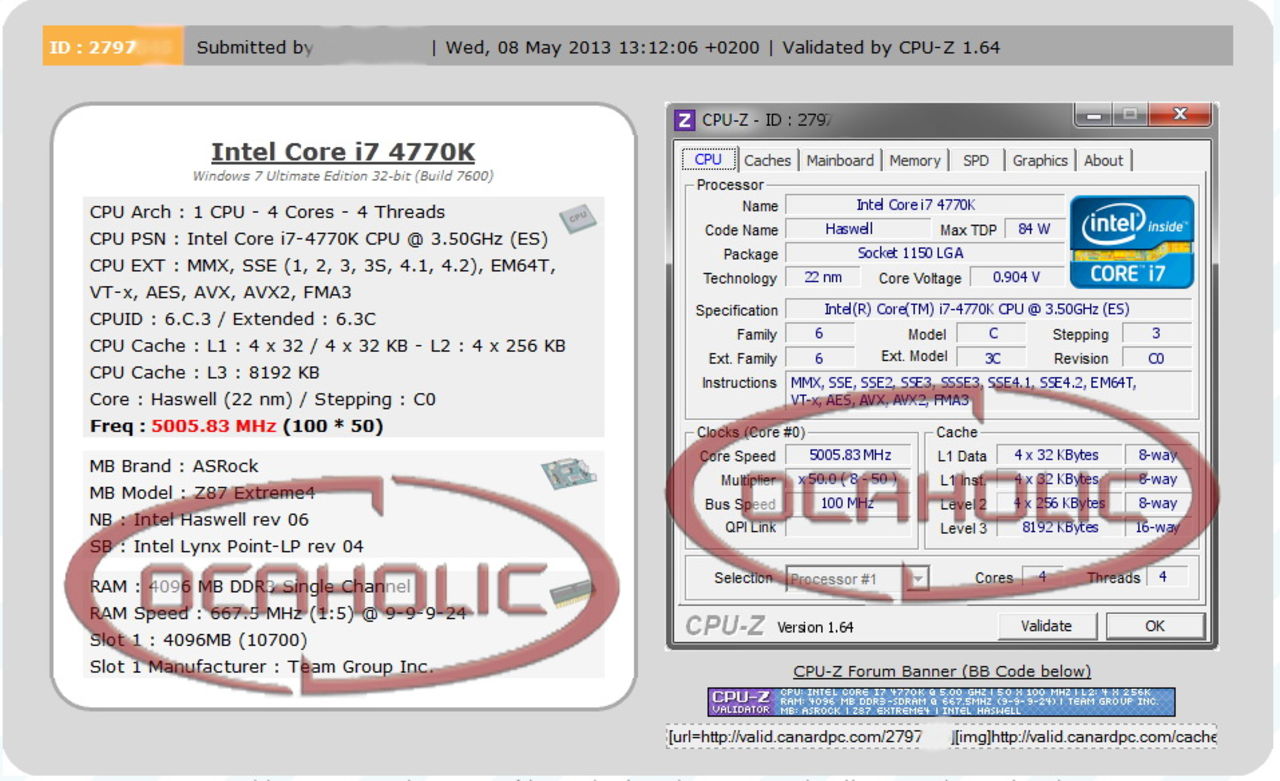Click the OK button

(x=1154, y=625)
